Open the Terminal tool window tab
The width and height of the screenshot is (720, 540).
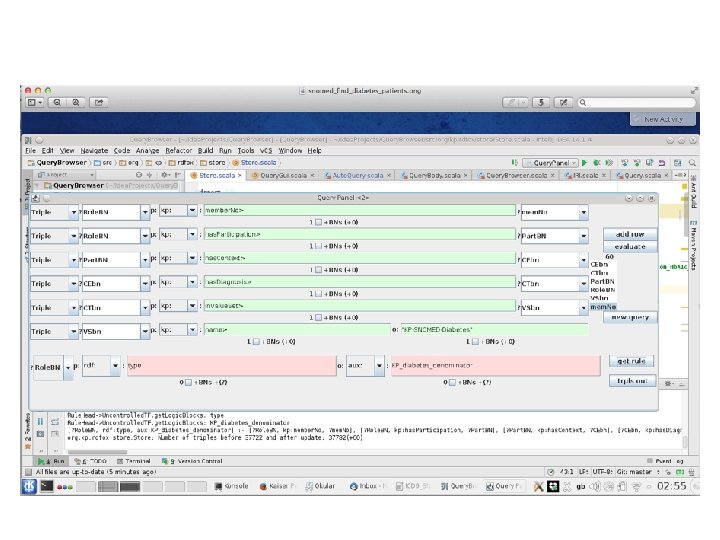[134, 461]
